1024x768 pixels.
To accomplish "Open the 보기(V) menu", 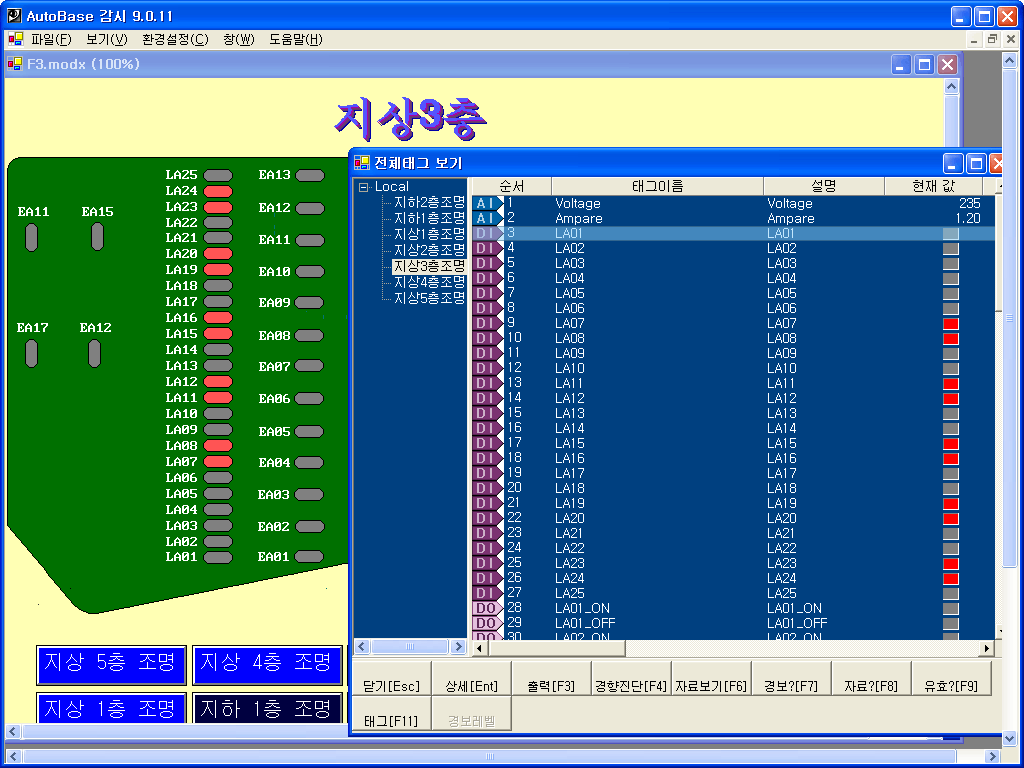I will (x=106, y=40).
